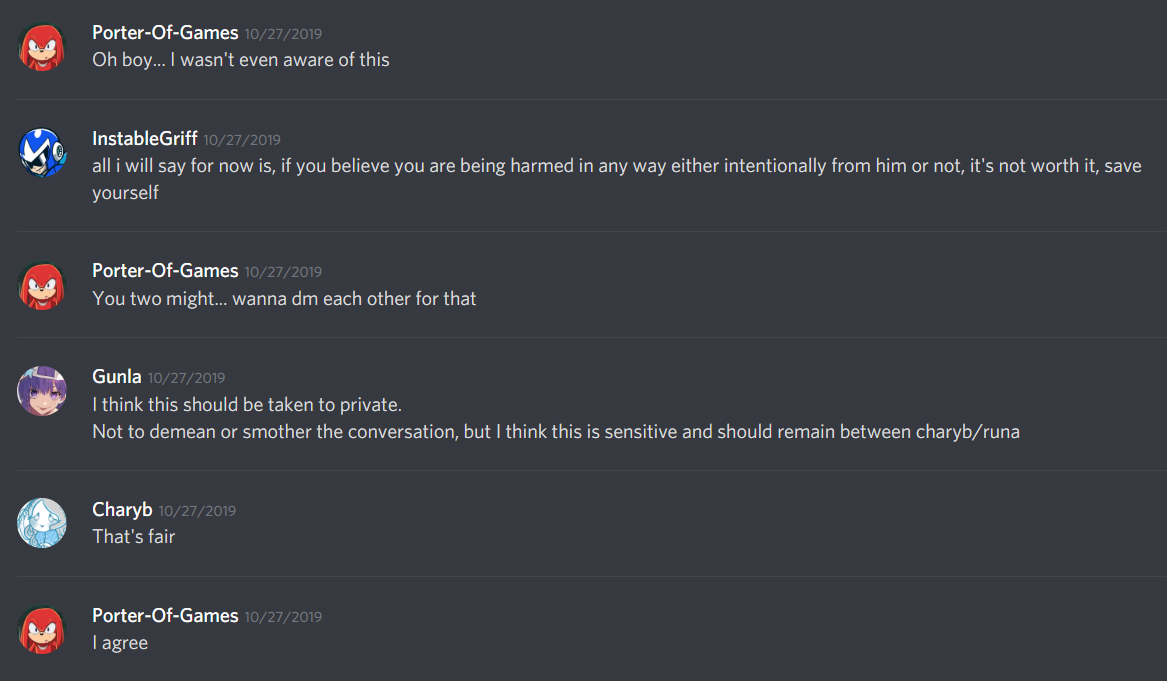Click Porter-Of-Games avatar beside "Oh boy" message
This screenshot has height=681, width=1167.
(x=42, y=47)
